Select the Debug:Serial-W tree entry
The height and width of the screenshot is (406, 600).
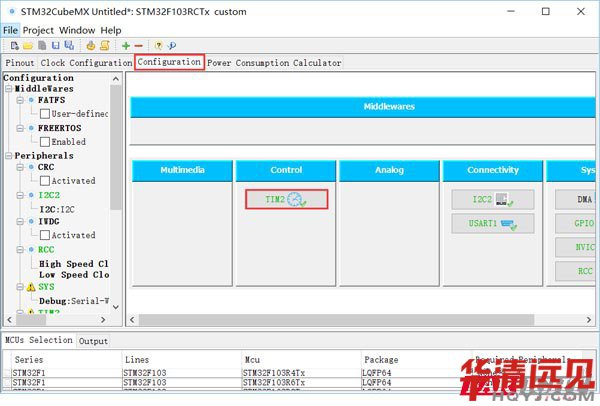tap(74, 301)
